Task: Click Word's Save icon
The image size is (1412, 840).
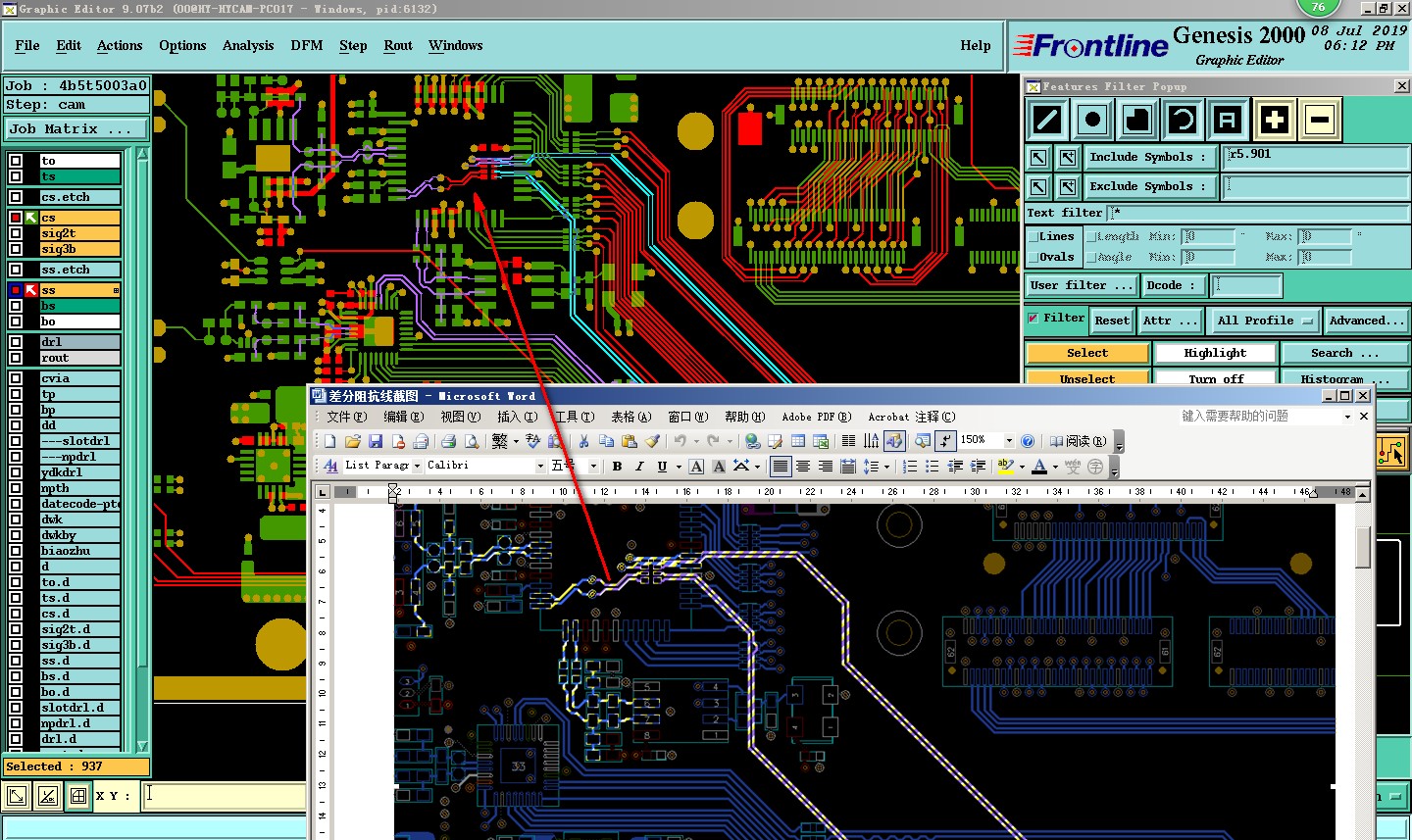Action: click(376, 441)
